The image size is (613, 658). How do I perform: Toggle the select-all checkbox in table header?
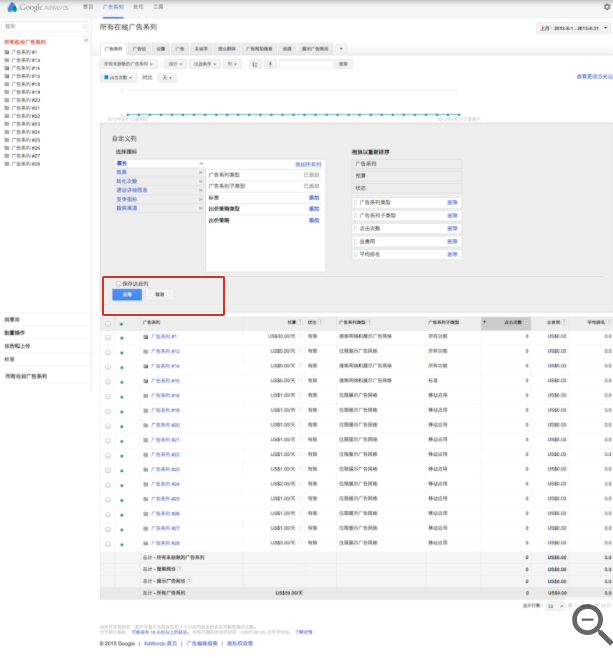click(x=108, y=323)
